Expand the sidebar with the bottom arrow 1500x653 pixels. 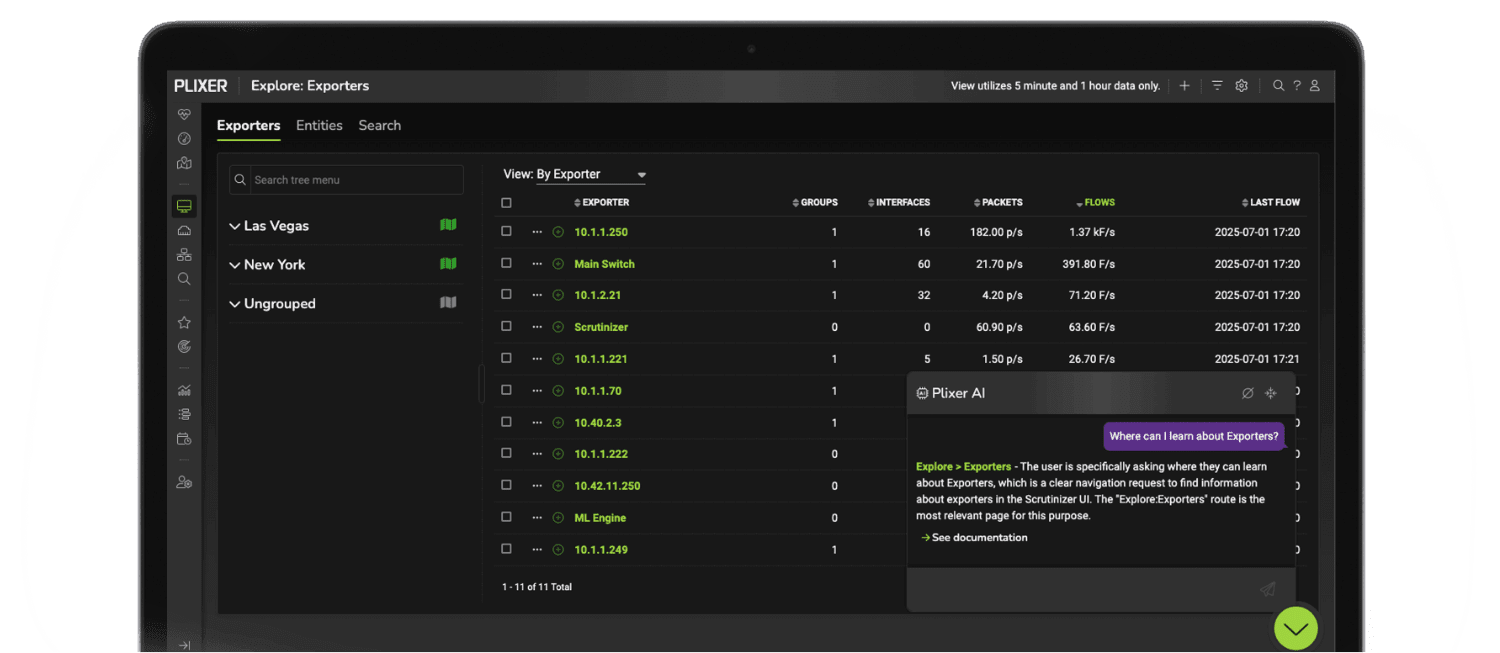click(x=184, y=645)
